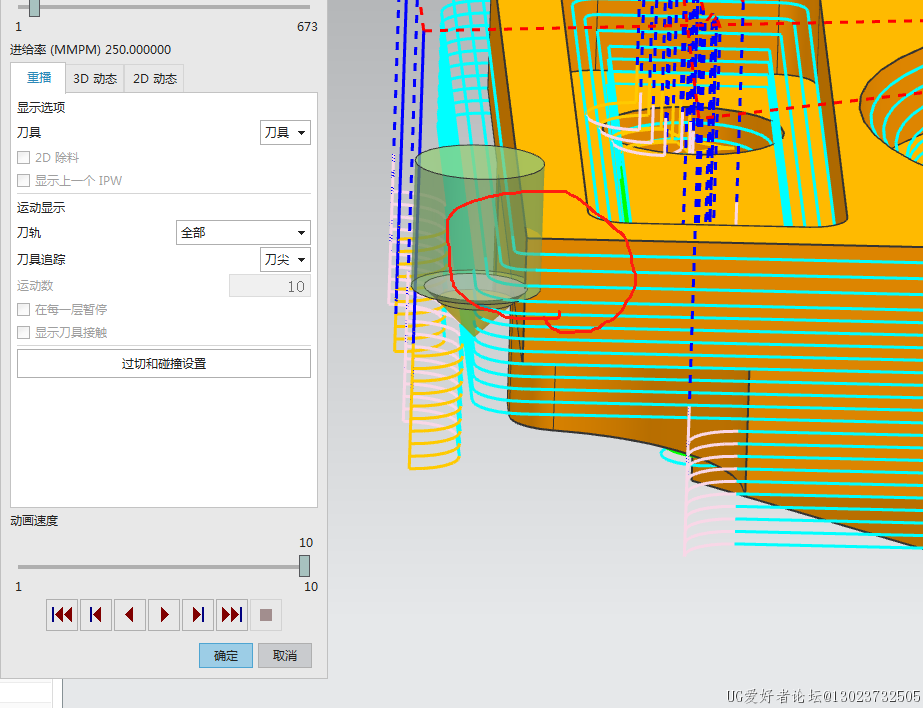Open the 刀具追踪 dropdown showing 刀尖
The image size is (923, 708).
(x=285, y=260)
